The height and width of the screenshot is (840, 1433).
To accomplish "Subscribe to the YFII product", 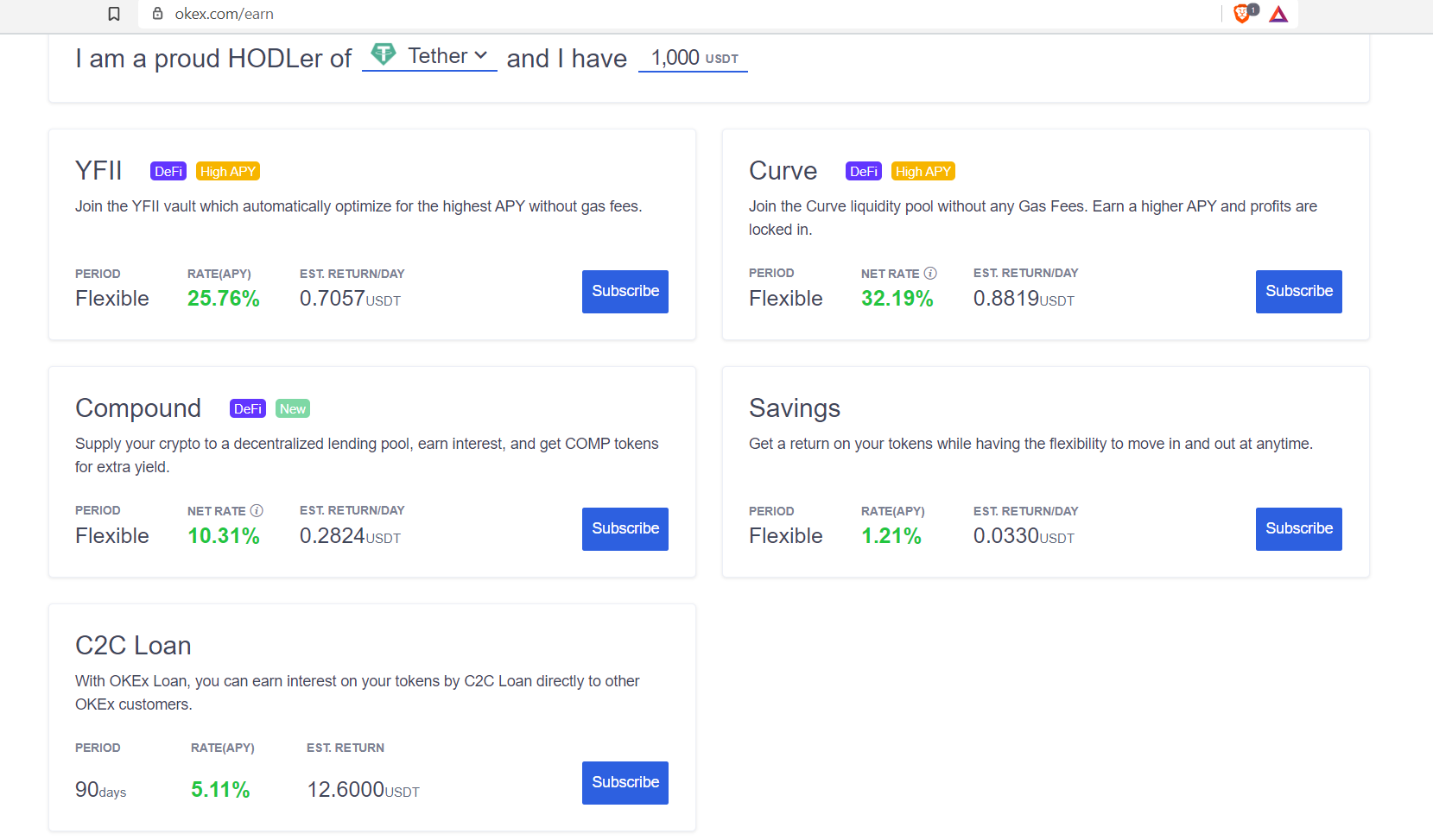I will coord(625,292).
